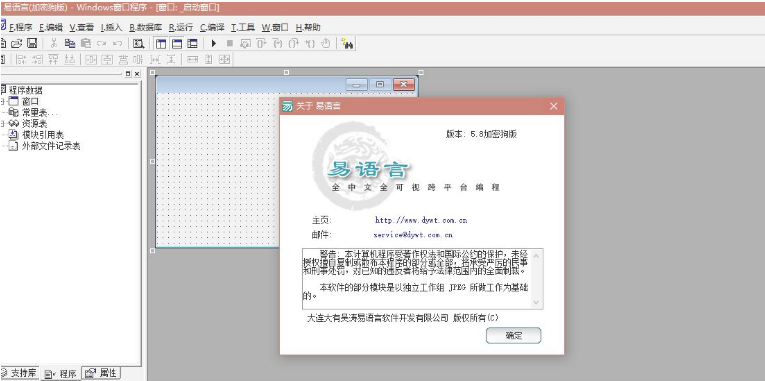The height and width of the screenshot is (381, 765).
Task: Click the magnifier preview icon in toolbar
Action: (139, 43)
